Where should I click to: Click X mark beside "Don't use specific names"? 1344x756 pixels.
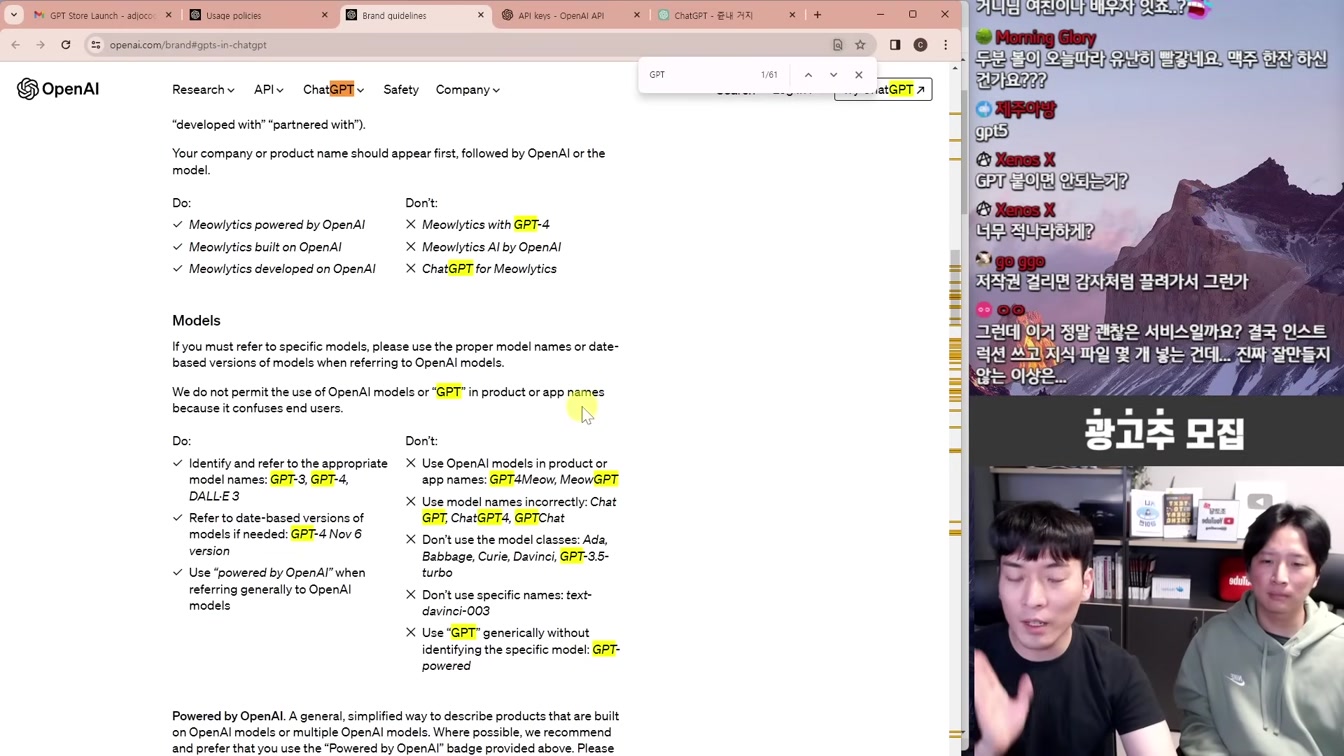411,595
